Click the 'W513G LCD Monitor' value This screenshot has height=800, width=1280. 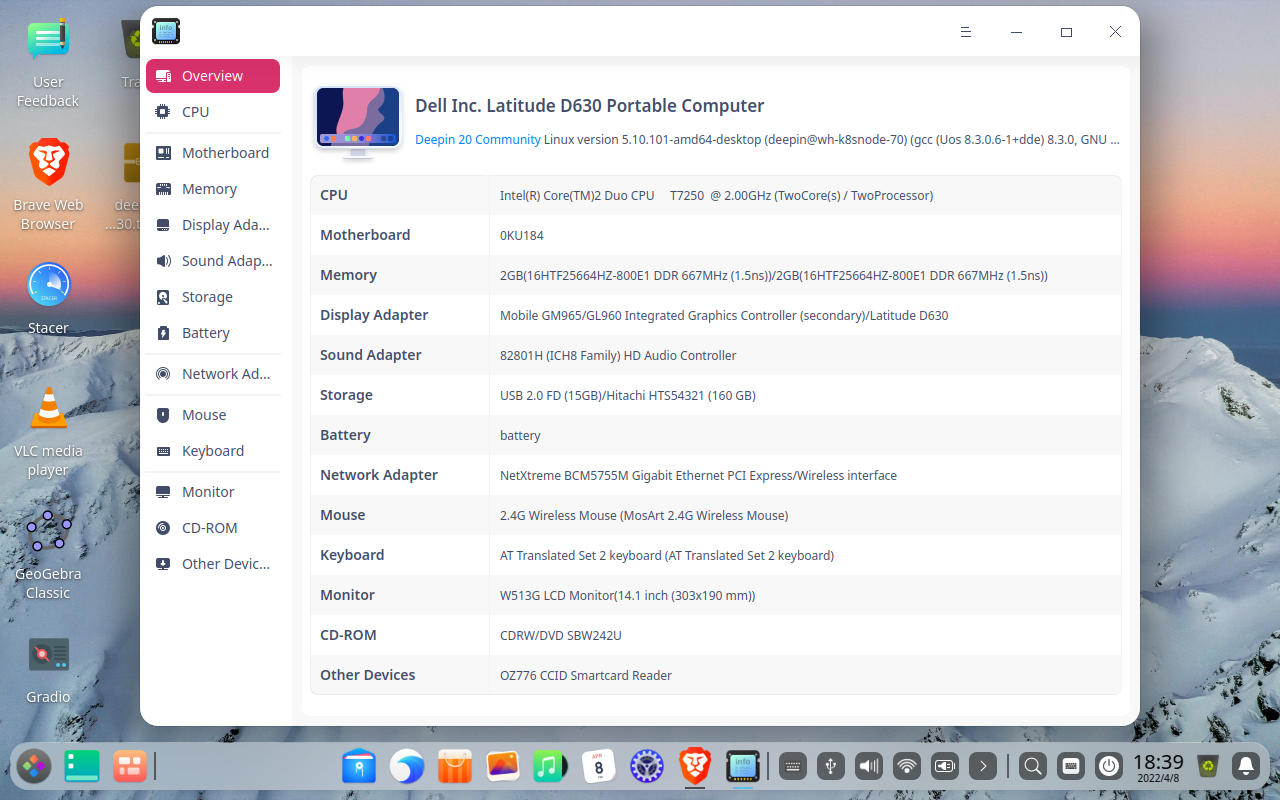click(627, 596)
